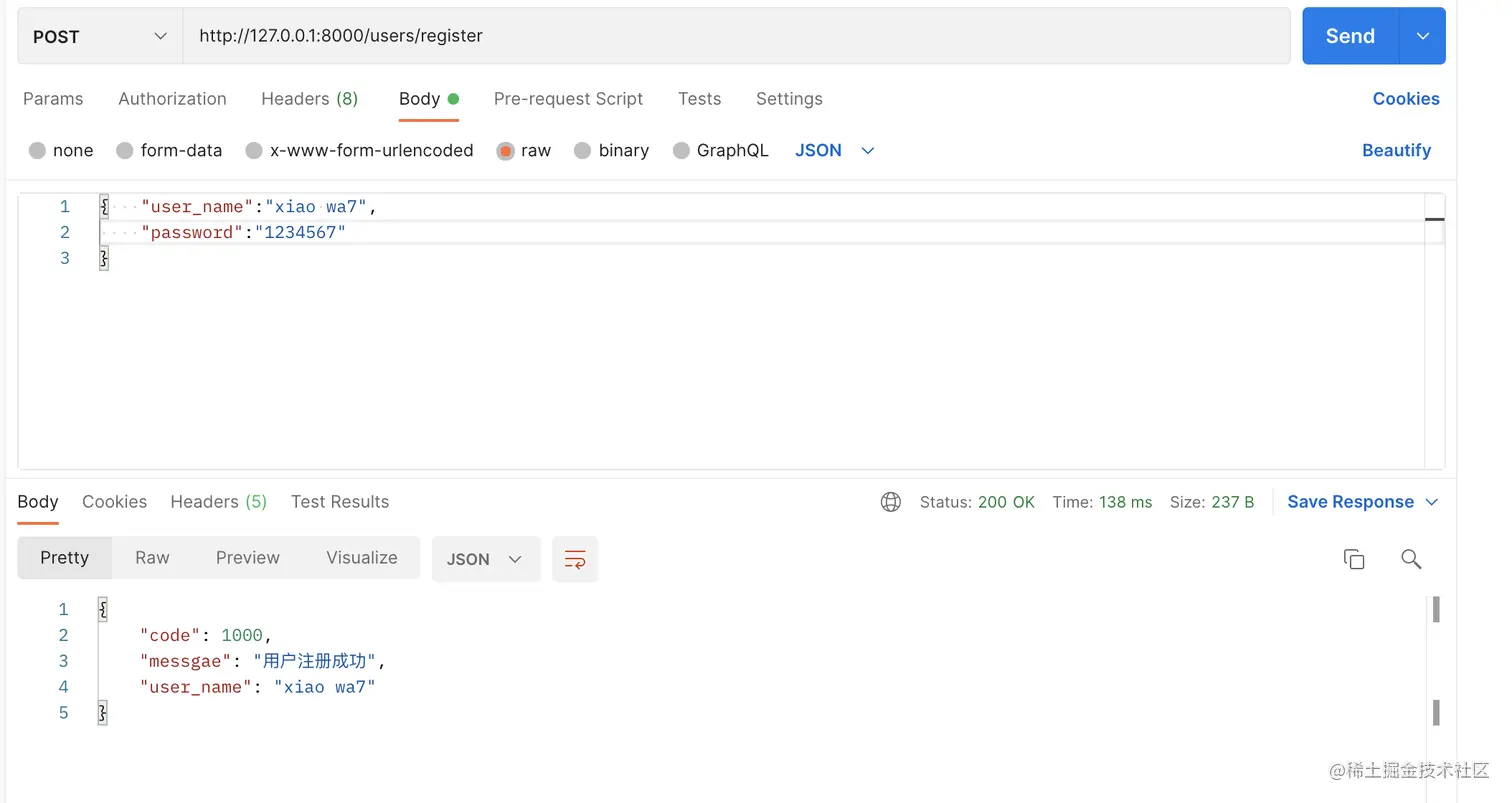Click the Status: 200 OK text
This screenshot has width=1512, height=803.
(977, 502)
